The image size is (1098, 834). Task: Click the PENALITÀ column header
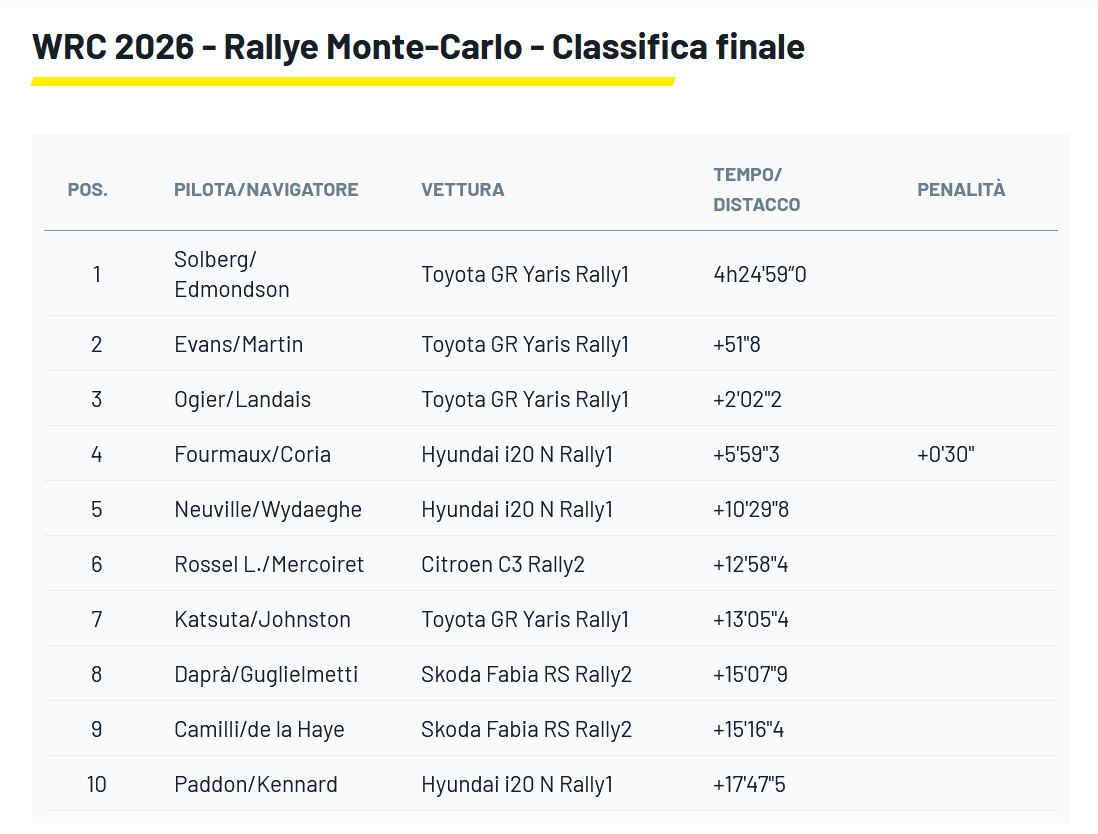click(x=961, y=190)
